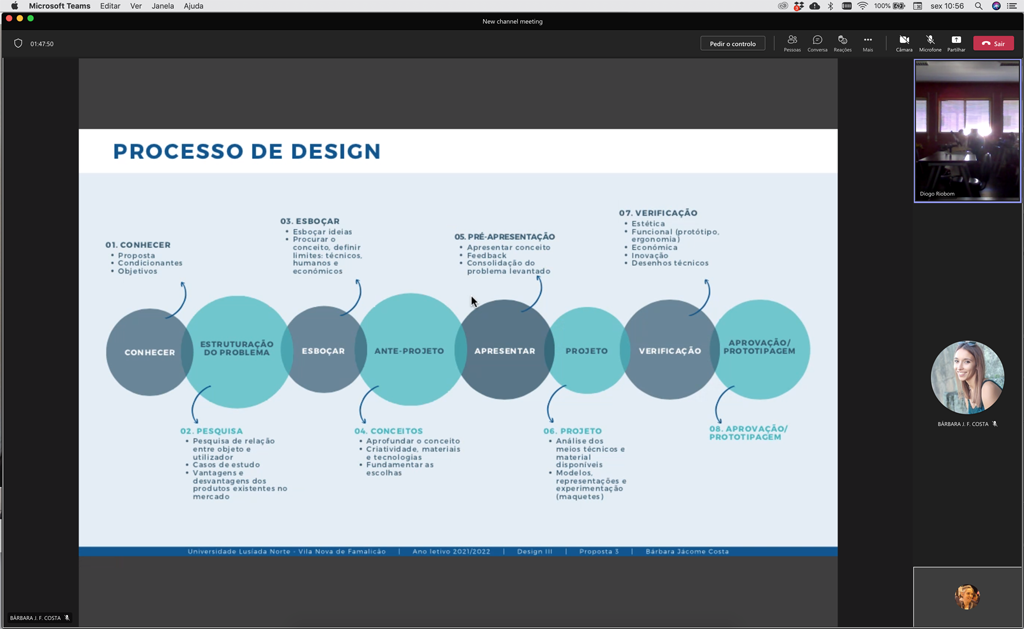Click the sex 10:56 clock

(x=947, y=6)
